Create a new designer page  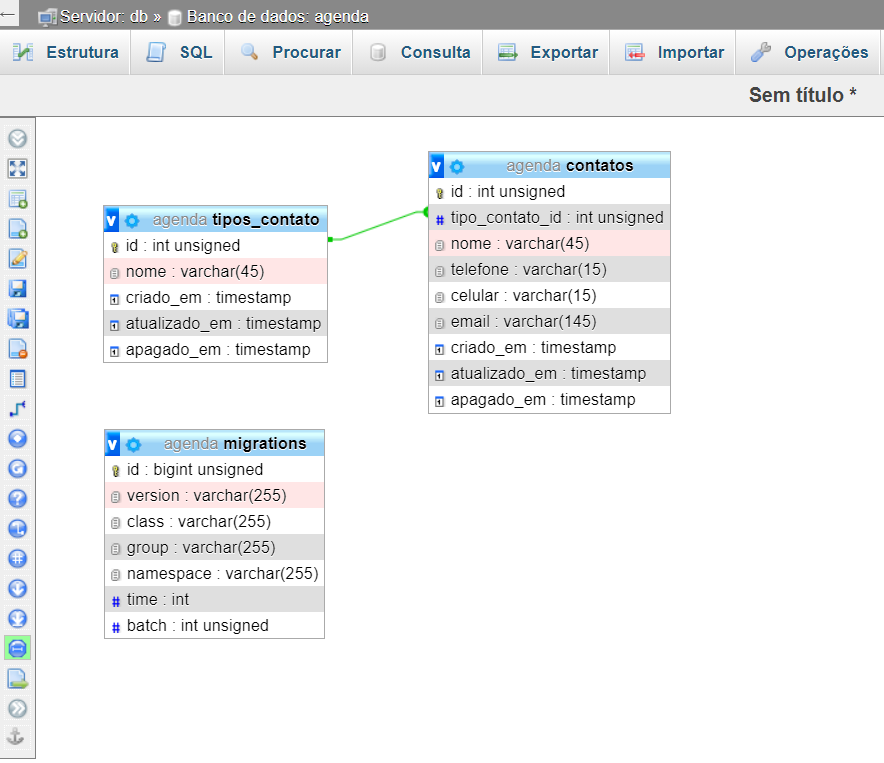(17, 228)
